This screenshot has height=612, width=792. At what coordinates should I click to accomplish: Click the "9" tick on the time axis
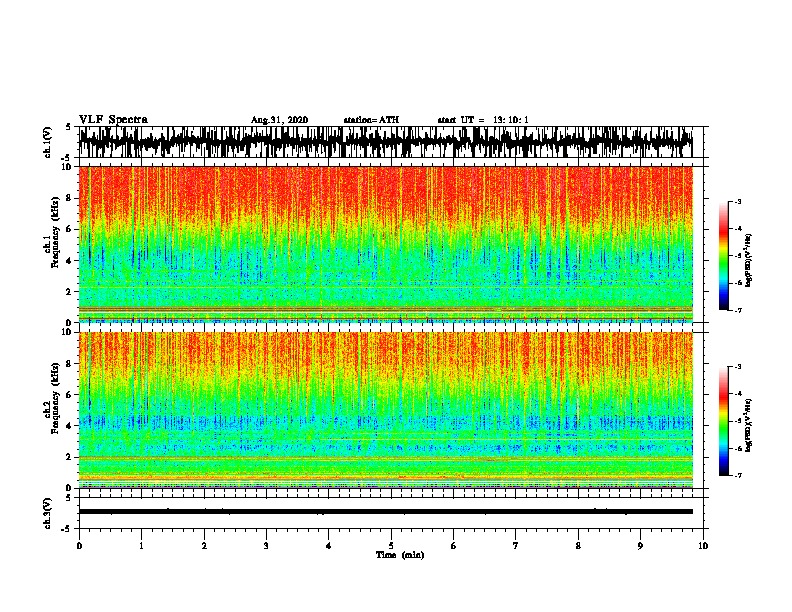point(640,546)
